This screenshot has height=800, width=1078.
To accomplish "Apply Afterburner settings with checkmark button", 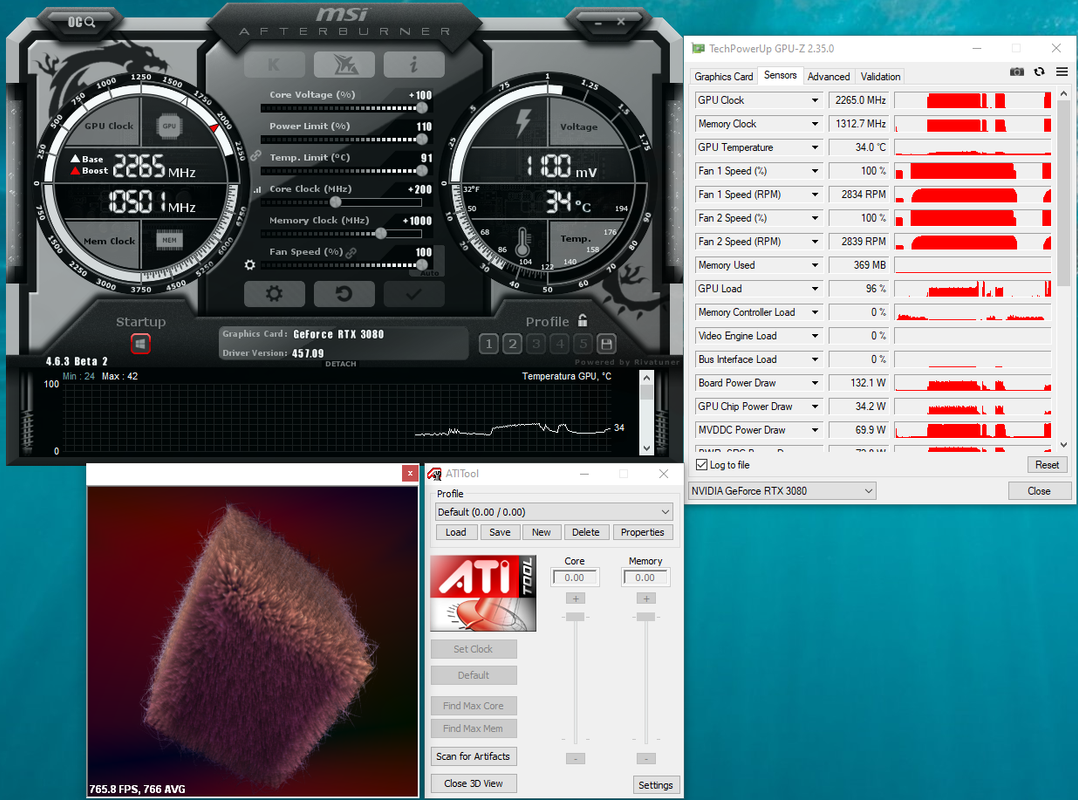I will point(414,294).
